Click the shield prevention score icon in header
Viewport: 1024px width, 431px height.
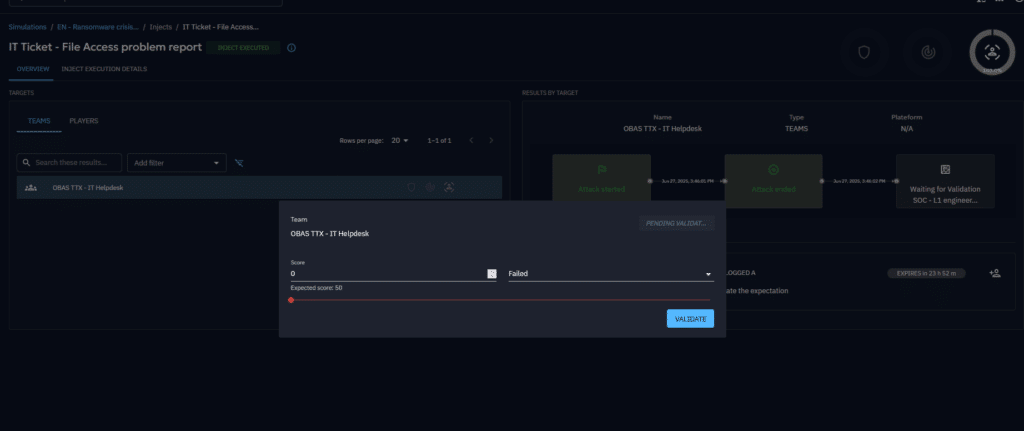coord(863,52)
